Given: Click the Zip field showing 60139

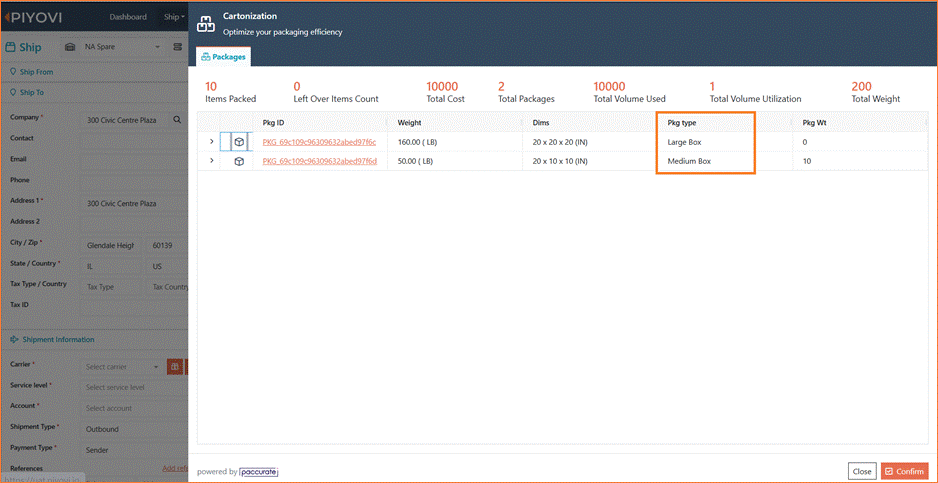Looking at the screenshot, I should tap(168, 245).
